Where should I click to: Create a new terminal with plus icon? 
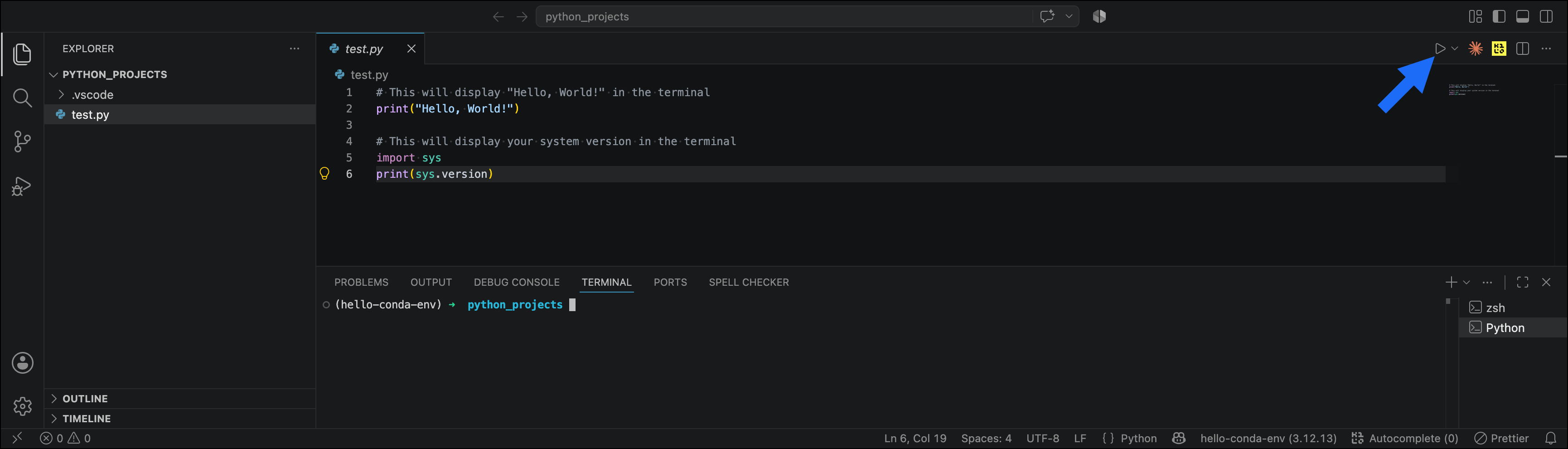click(x=1452, y=282)
